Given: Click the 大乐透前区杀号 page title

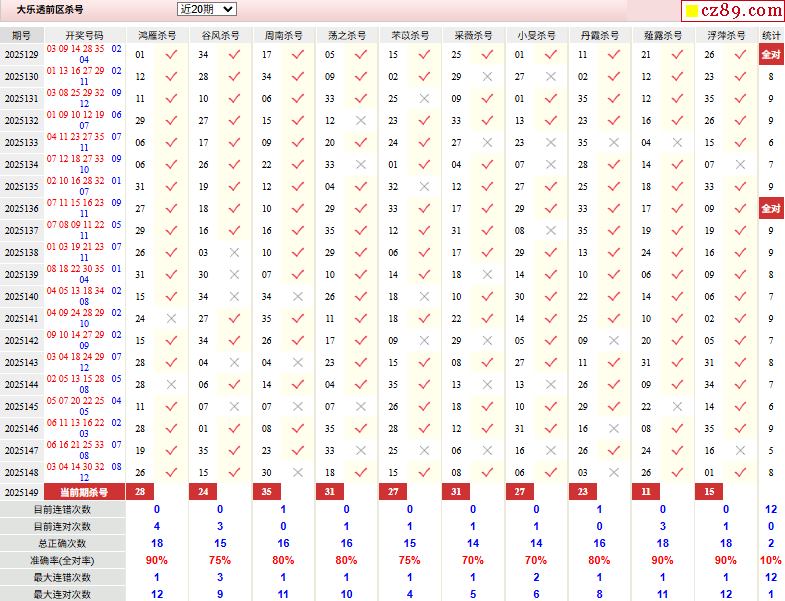Looking at the screenshot, I should pyautogui.click(x=50, y=9).
